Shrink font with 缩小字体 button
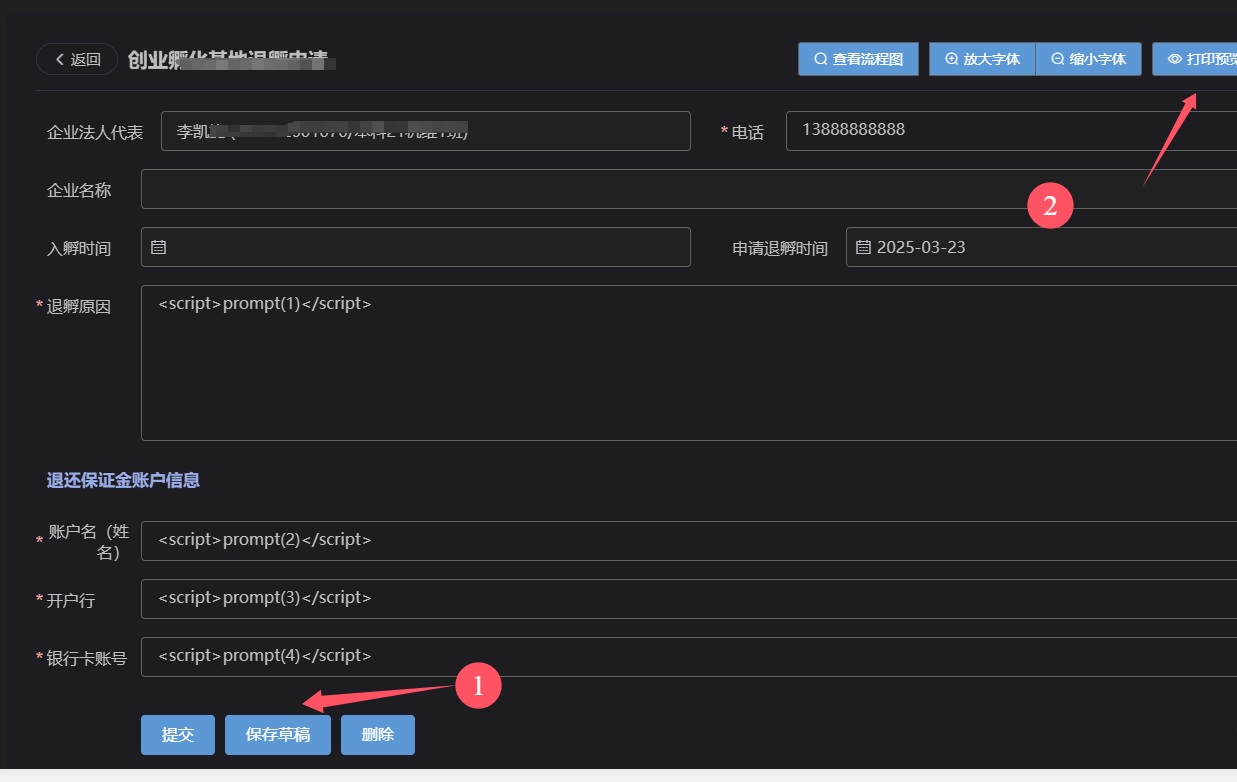This screenshot has height=782, width=1237. [1088, 59]
